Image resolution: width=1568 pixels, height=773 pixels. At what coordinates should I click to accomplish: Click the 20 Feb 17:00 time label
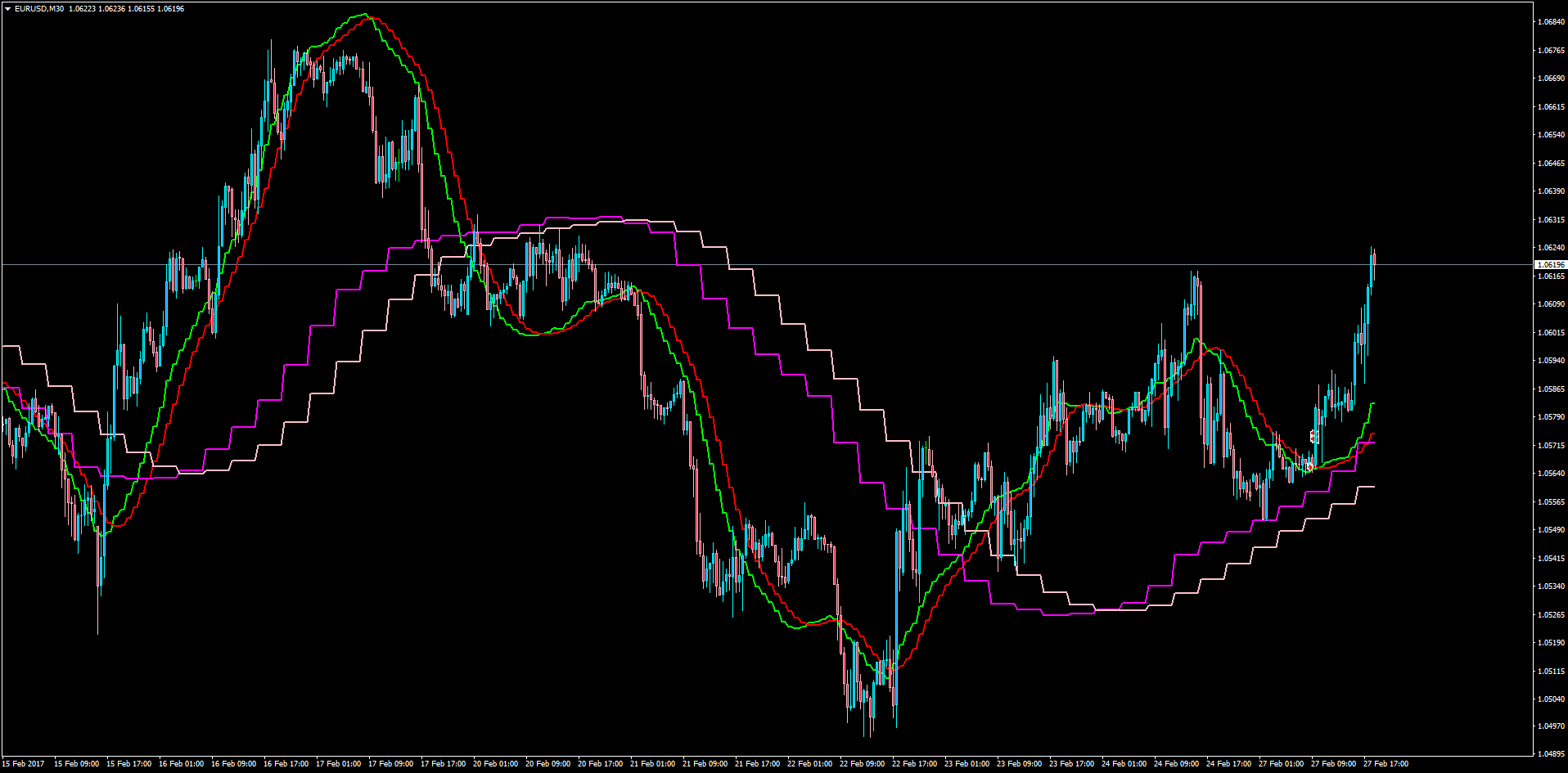(x=600, y=764)
